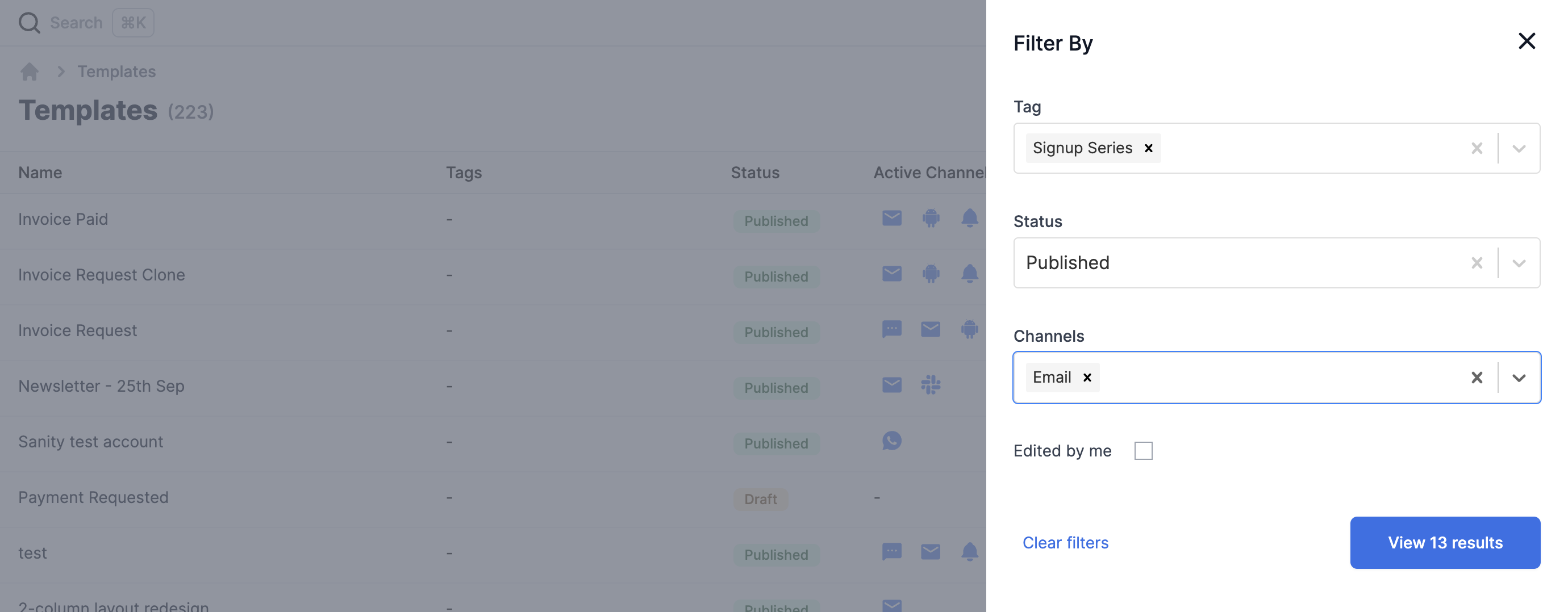Click email icon in test row
The image size is (1568, 612).
pos(930,552)
